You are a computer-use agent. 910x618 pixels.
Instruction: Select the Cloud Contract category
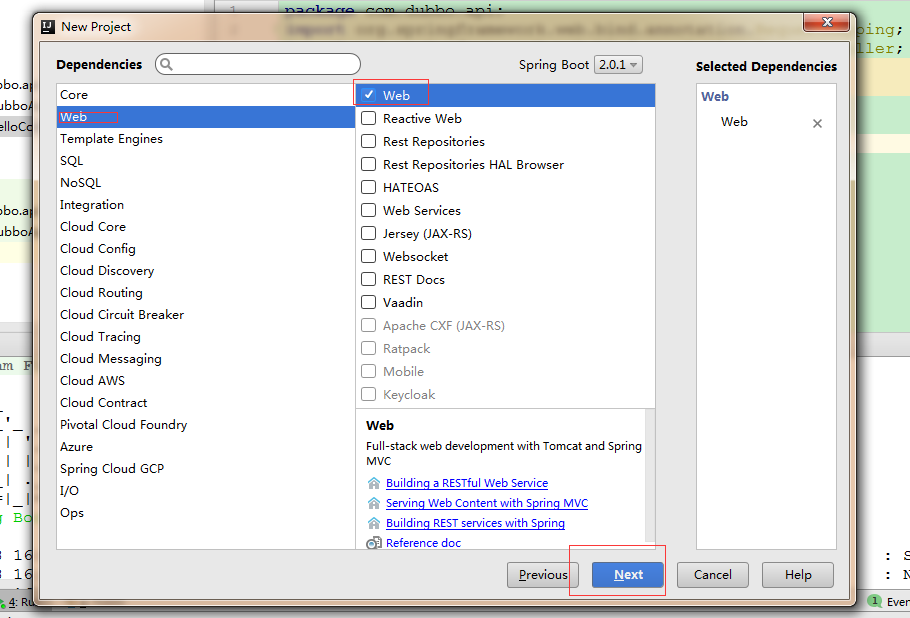205,403
